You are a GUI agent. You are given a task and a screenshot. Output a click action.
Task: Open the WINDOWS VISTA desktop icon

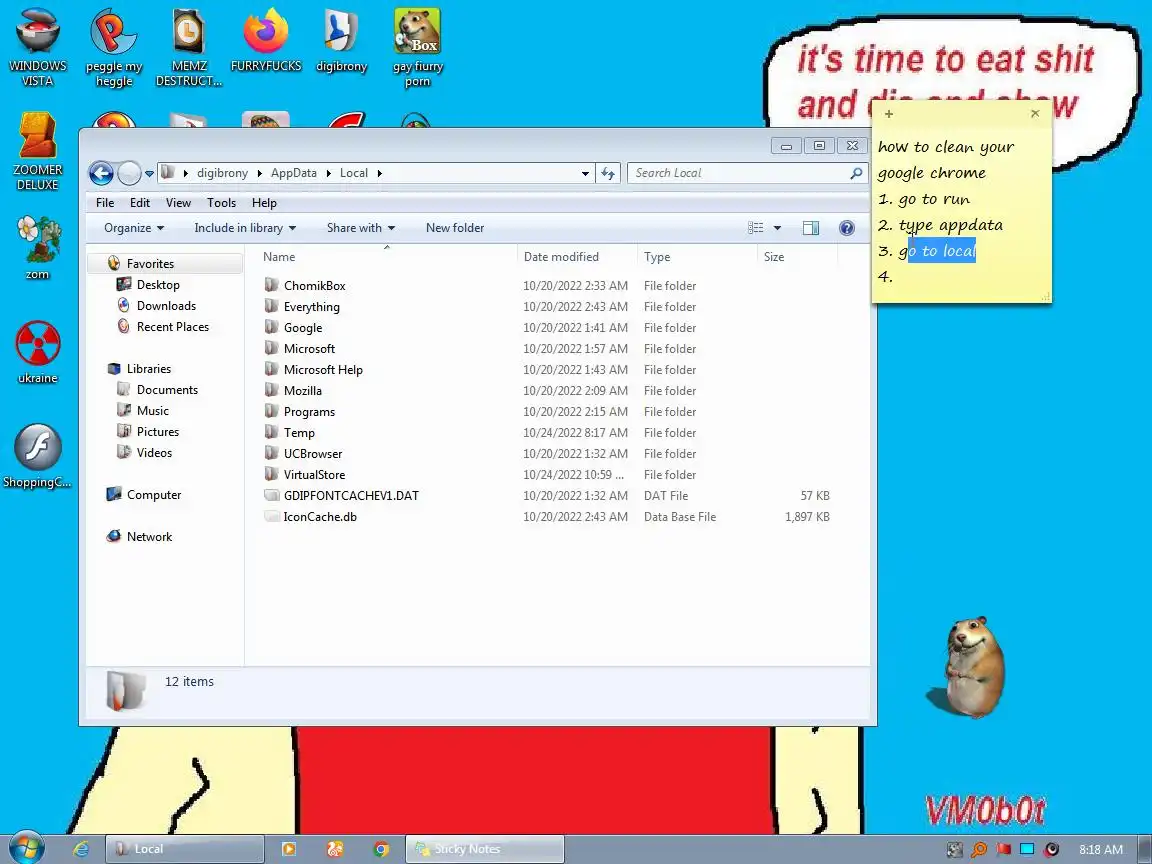pyautogui.click(x=37, y=46)
